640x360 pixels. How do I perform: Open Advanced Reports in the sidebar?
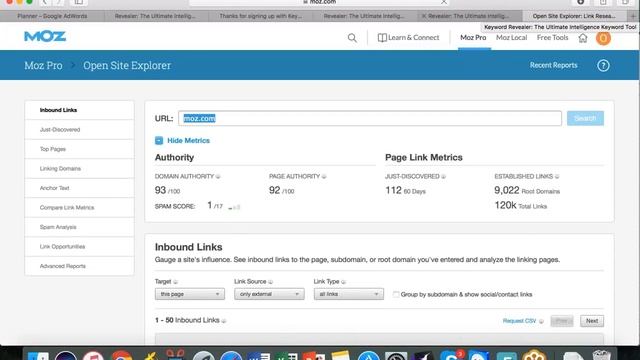pyautogui.click(x=79, y=266)
